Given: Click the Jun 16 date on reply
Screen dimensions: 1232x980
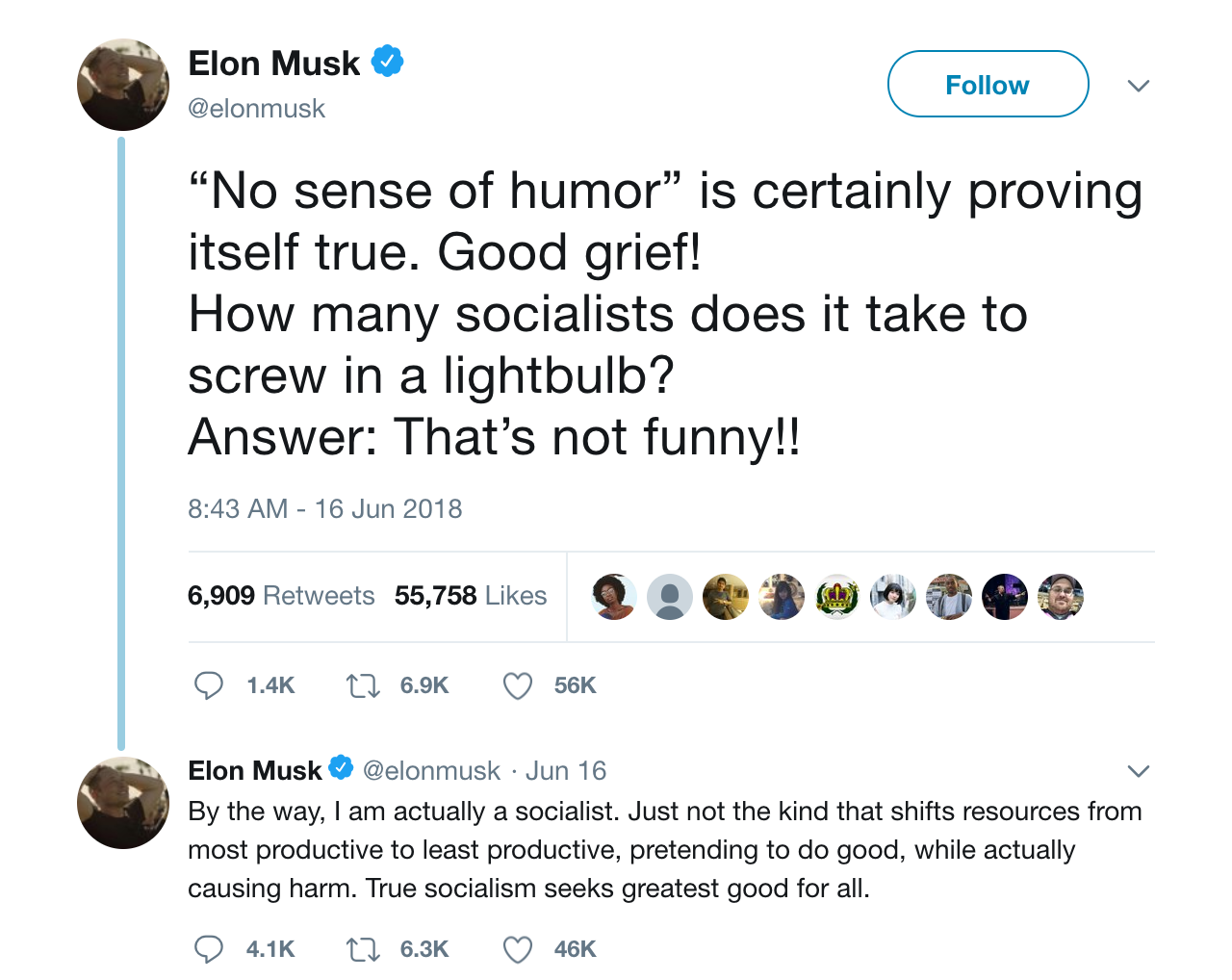Looking at the screenshot, I should click(x=566, y=771).
